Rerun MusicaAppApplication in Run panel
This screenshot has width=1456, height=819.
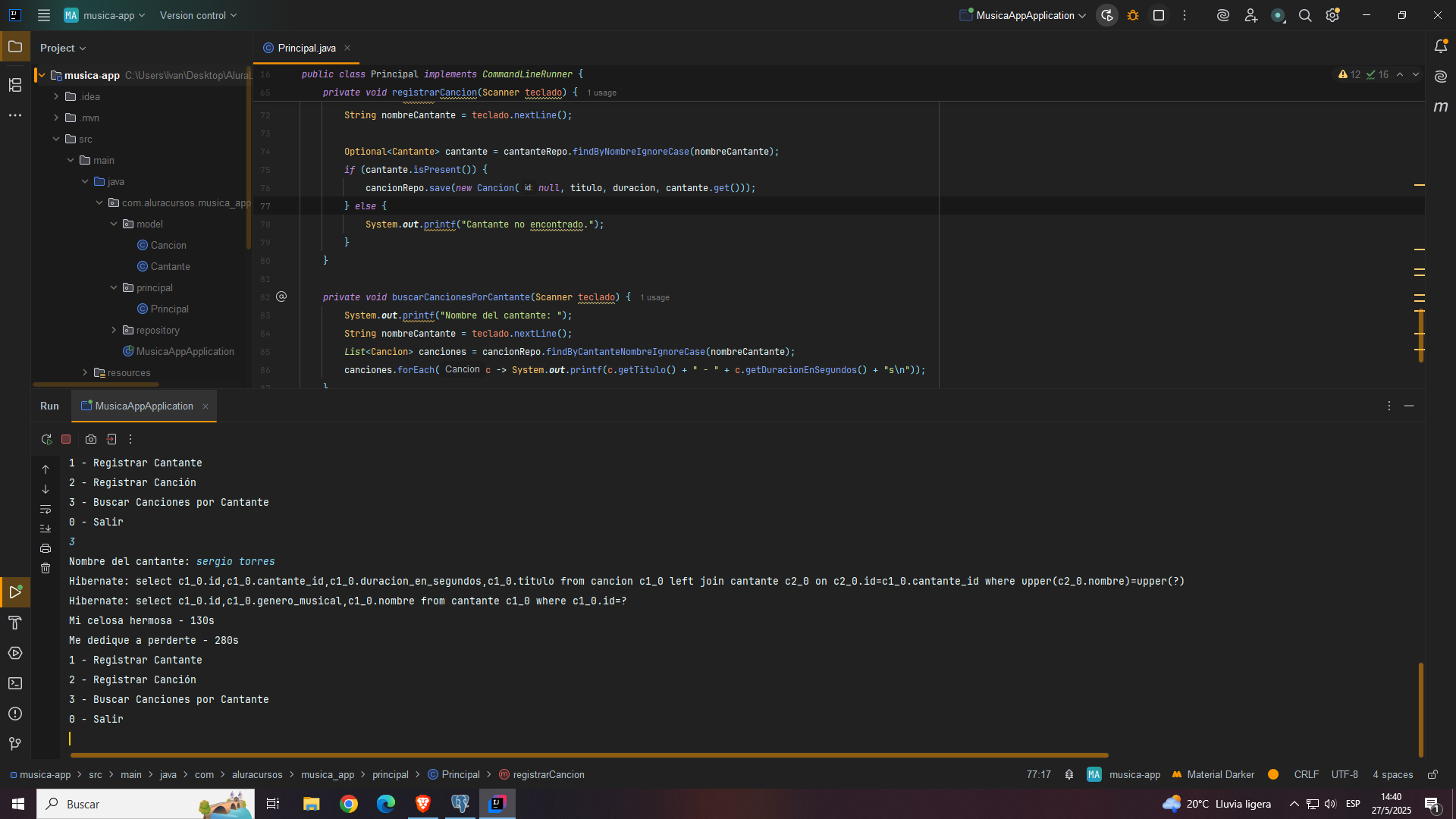46,439
